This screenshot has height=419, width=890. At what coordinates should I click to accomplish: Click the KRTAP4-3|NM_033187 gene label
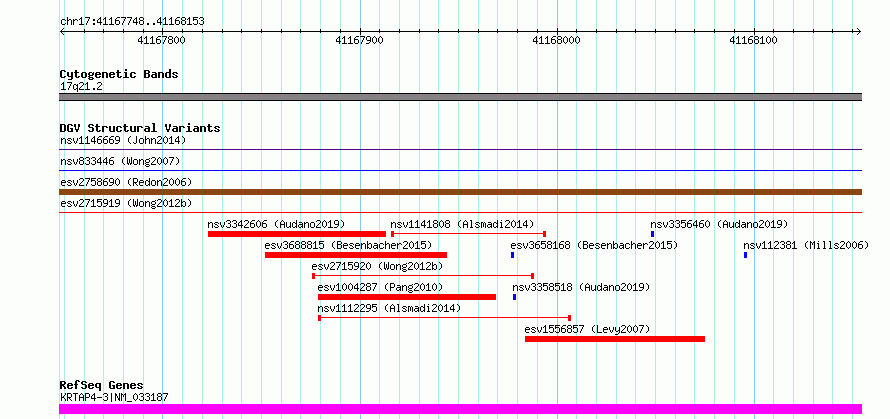114,397
